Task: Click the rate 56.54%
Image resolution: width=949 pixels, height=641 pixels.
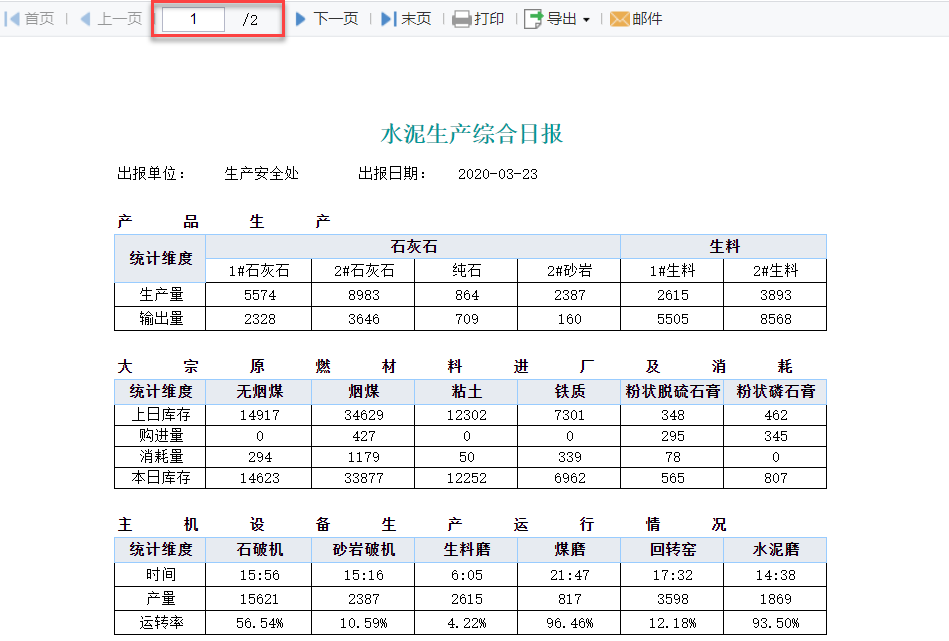Action: [260, 623]
